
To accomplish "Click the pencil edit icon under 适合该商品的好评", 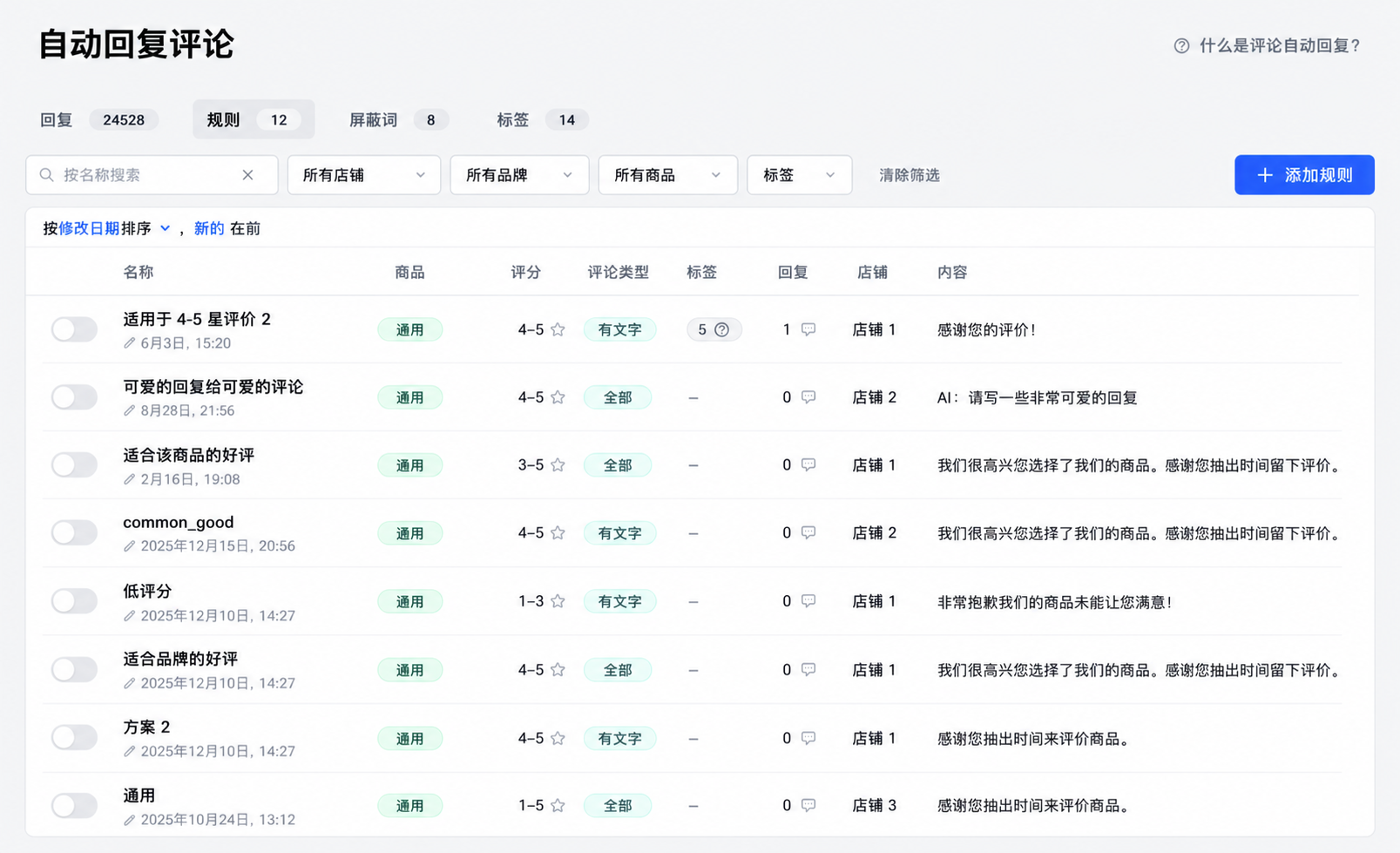I will point(130,479).
